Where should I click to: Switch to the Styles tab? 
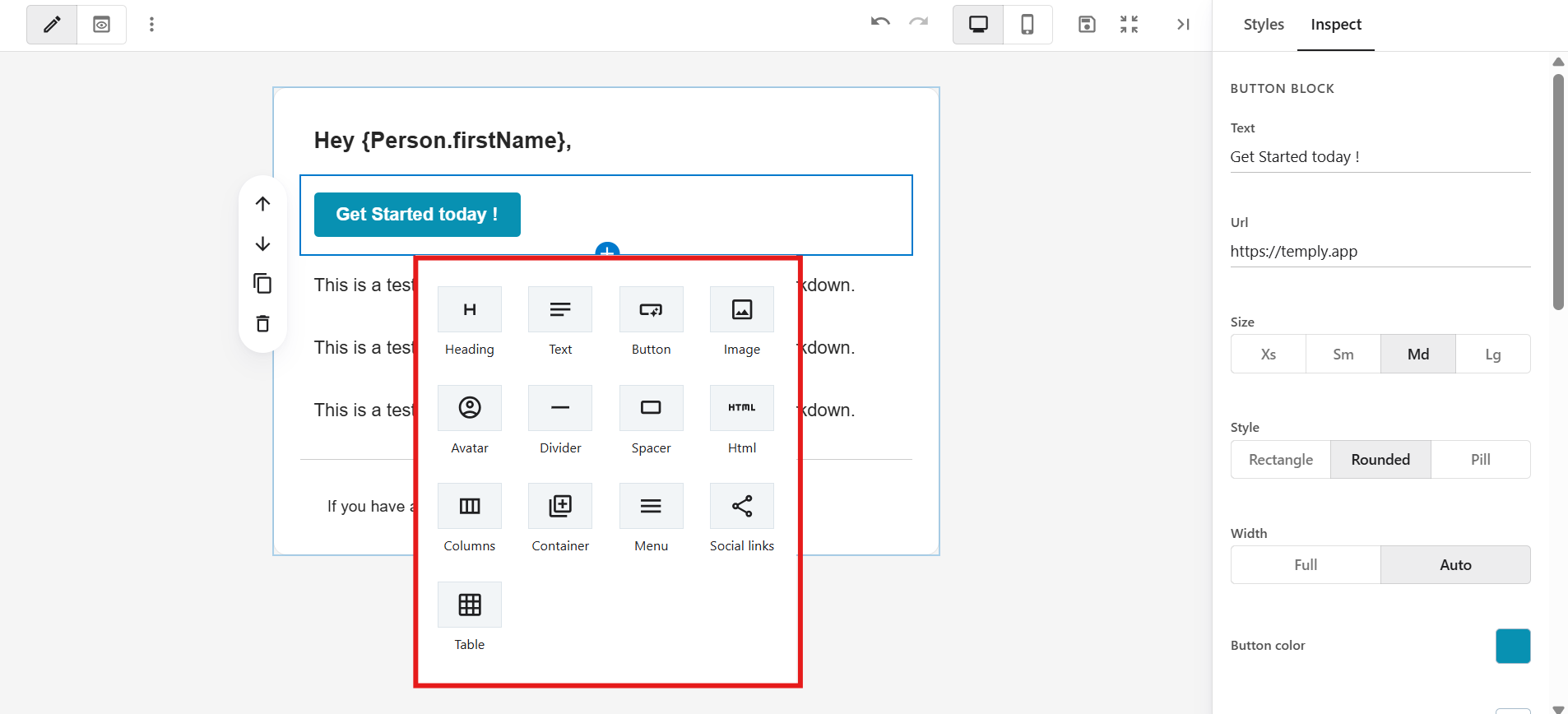(1264, 25)
